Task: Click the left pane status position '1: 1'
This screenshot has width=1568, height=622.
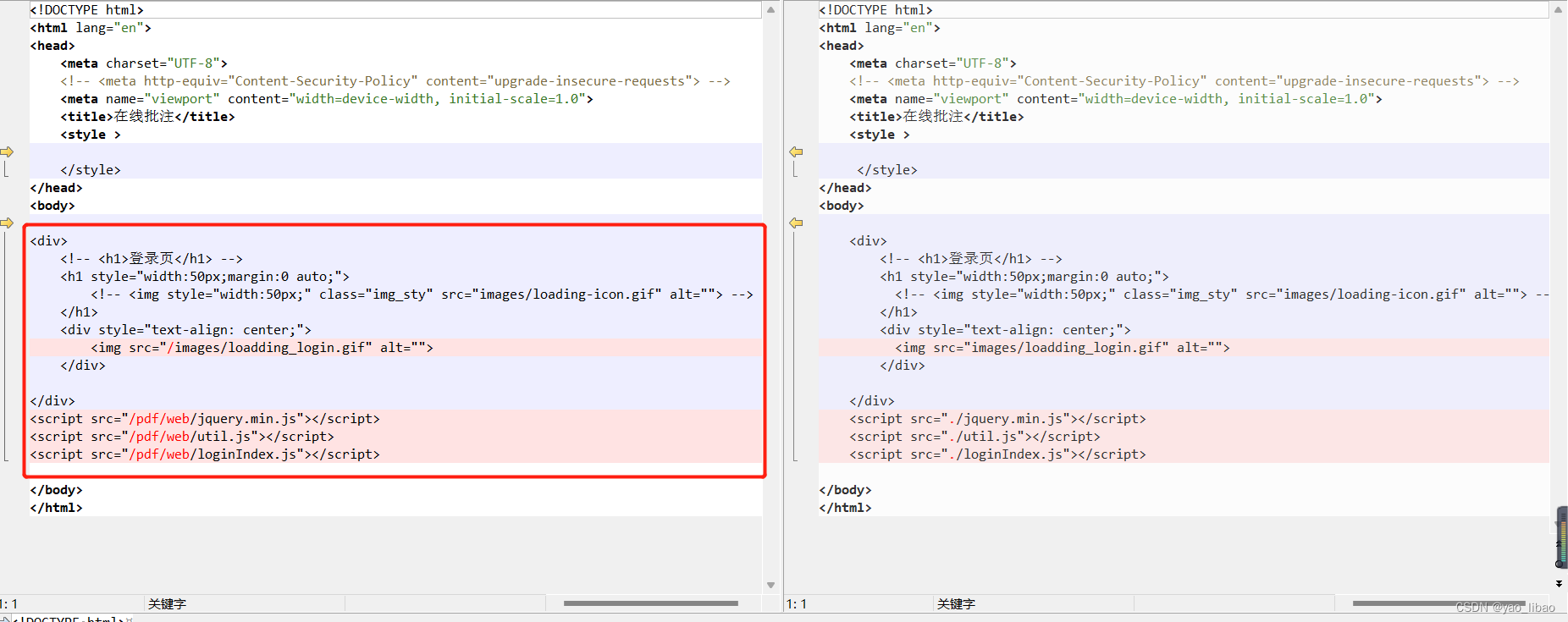Action: pyautogui.click(x=9, y=604)
